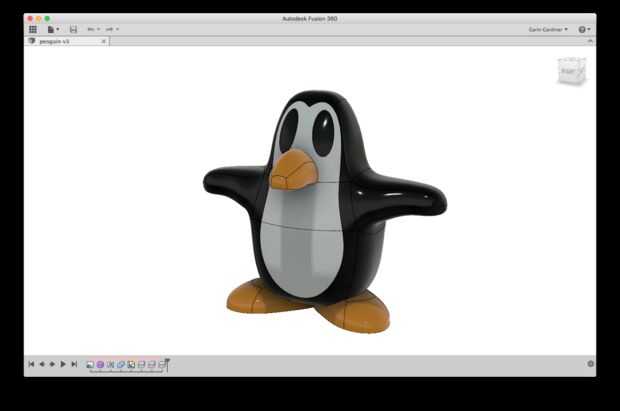The width and height of the screenshot is (620, 411).
Task: Open the data panel grid icon
Action: pyautogui.click(x=33, y=29)
